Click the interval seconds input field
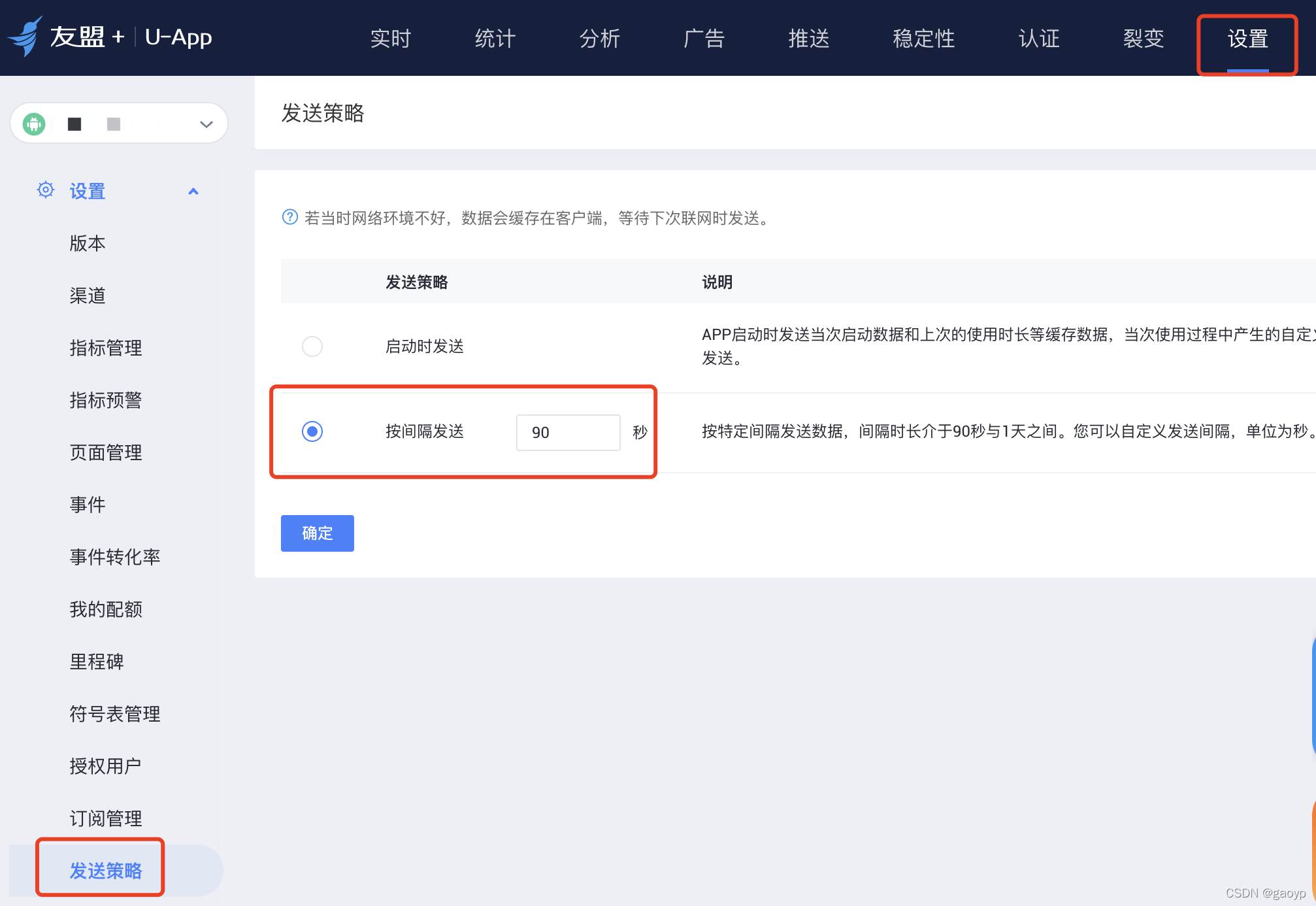The image size is (1316, 906). click(x=567, y=433)
